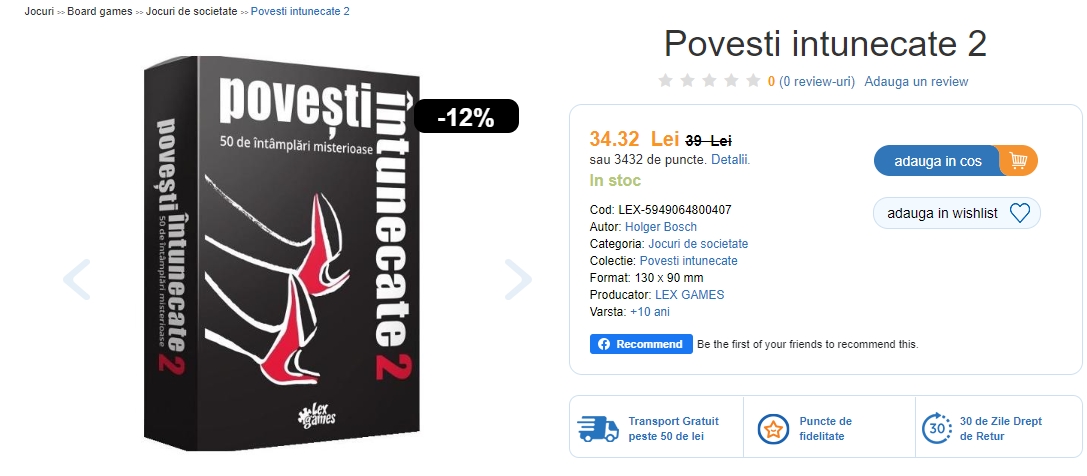Go to Jocuri breadcrumb link
Screen dimensions: 1087x476
39,12
